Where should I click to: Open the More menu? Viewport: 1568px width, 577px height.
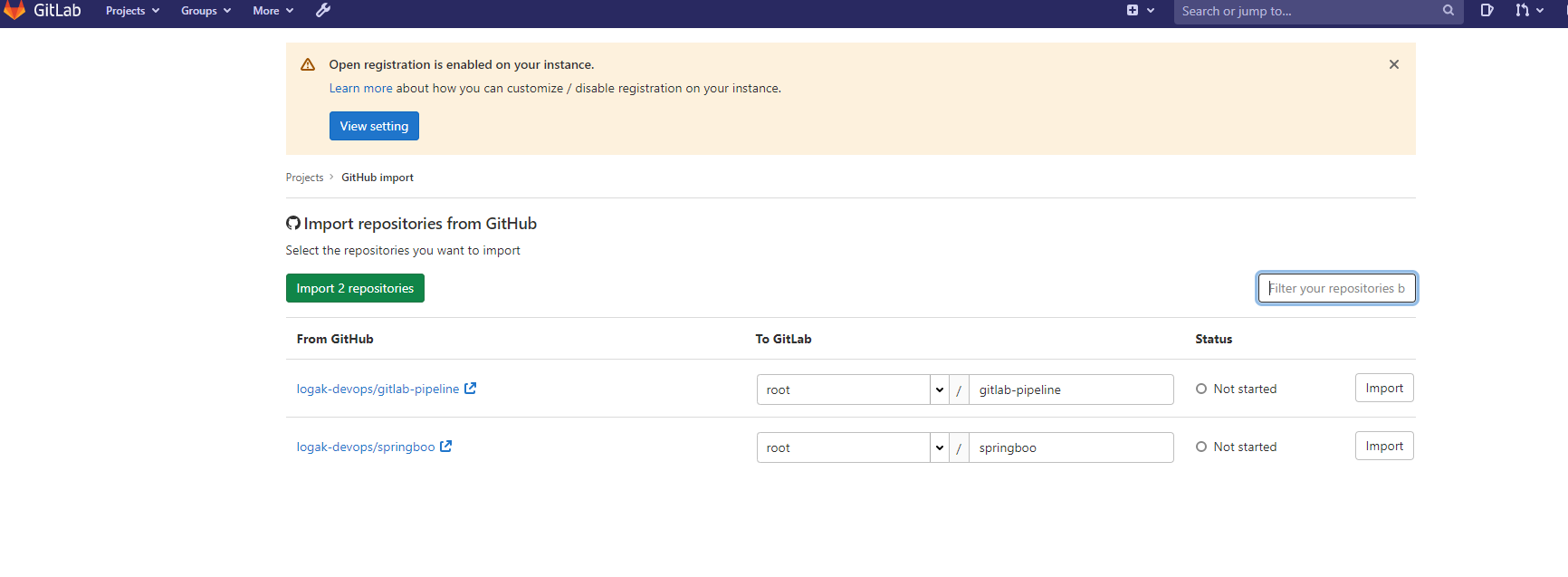point(272,11)
